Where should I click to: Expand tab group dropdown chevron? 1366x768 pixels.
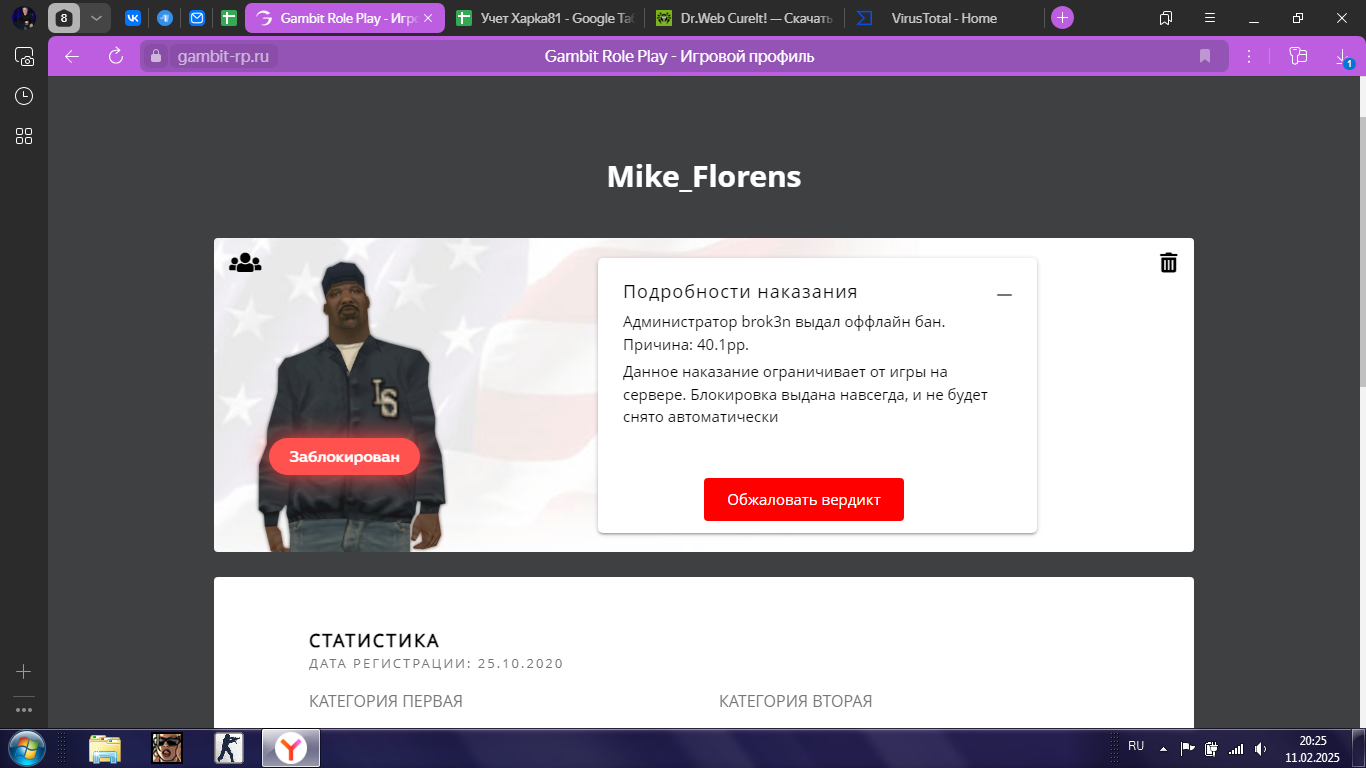96,18
